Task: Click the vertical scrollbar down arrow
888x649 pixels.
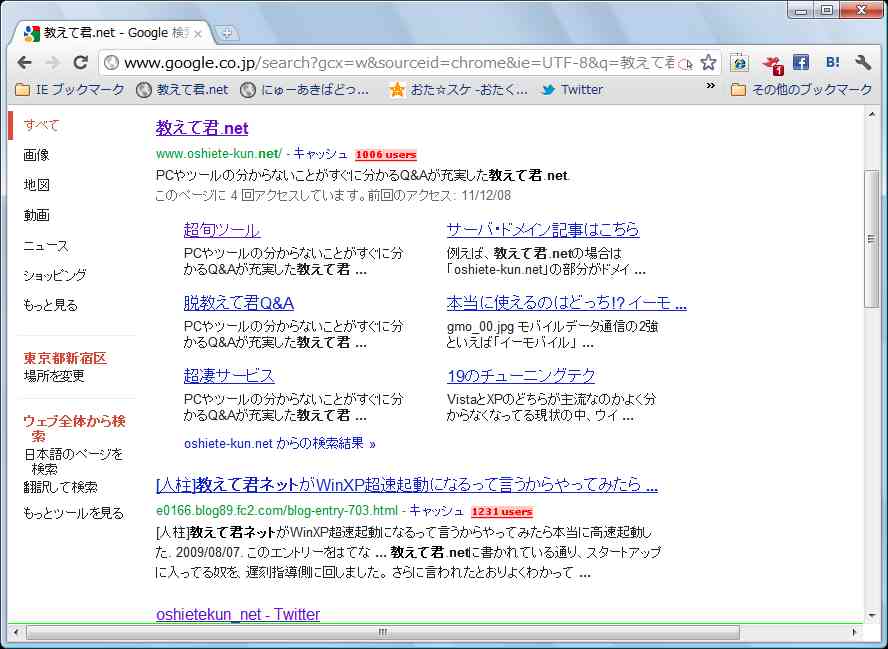Action: [x=872, y=616]
